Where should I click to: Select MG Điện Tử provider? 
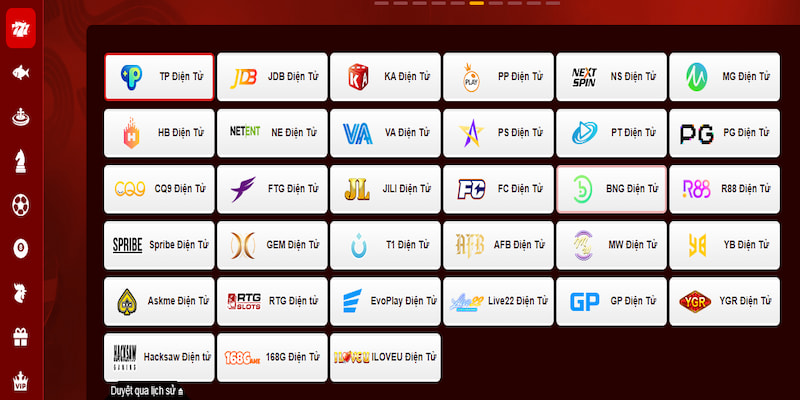click(724, 77)
